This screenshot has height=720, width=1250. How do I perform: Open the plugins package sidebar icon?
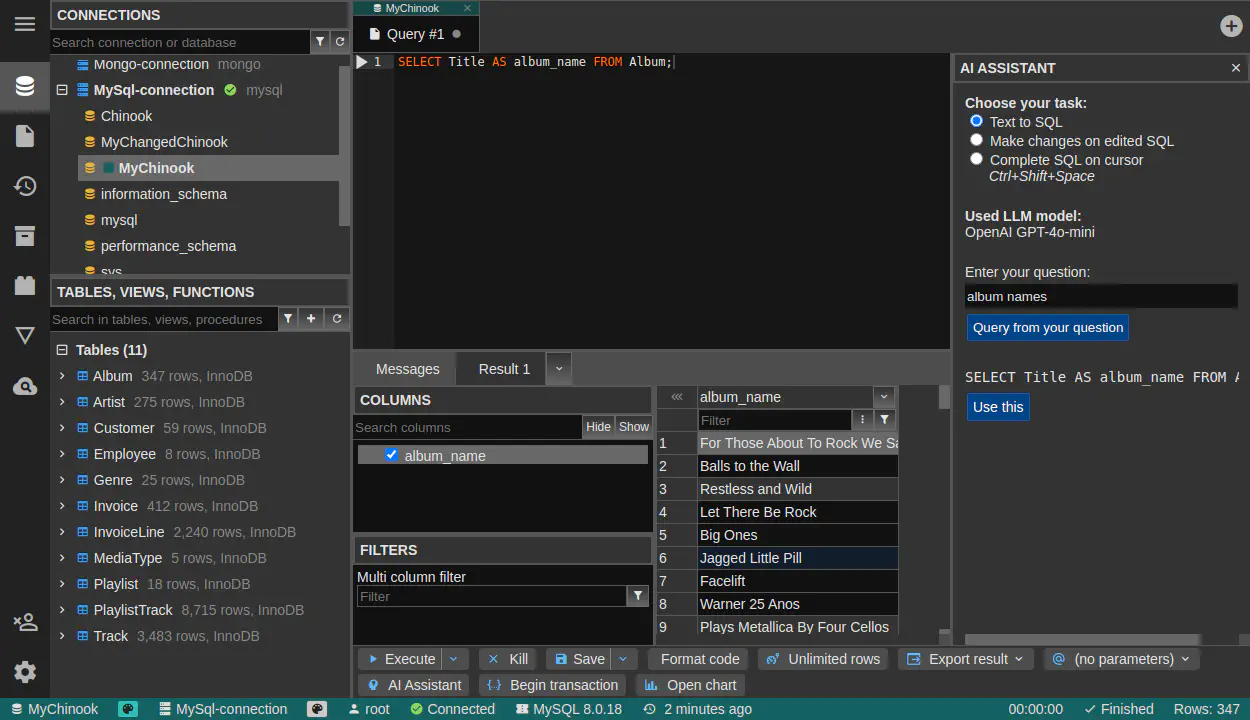[x=25, y=286]
